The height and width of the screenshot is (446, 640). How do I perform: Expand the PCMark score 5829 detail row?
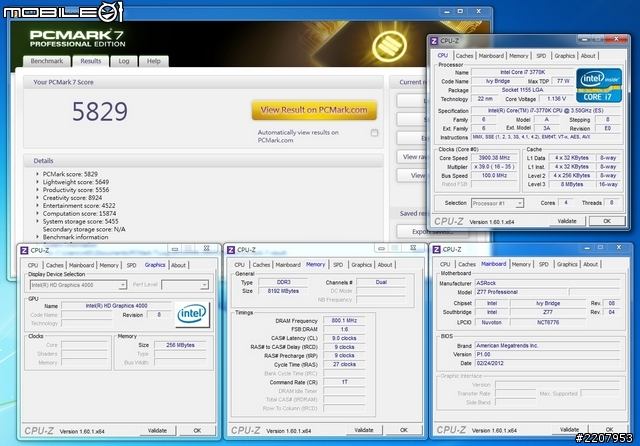click(38, 174)
